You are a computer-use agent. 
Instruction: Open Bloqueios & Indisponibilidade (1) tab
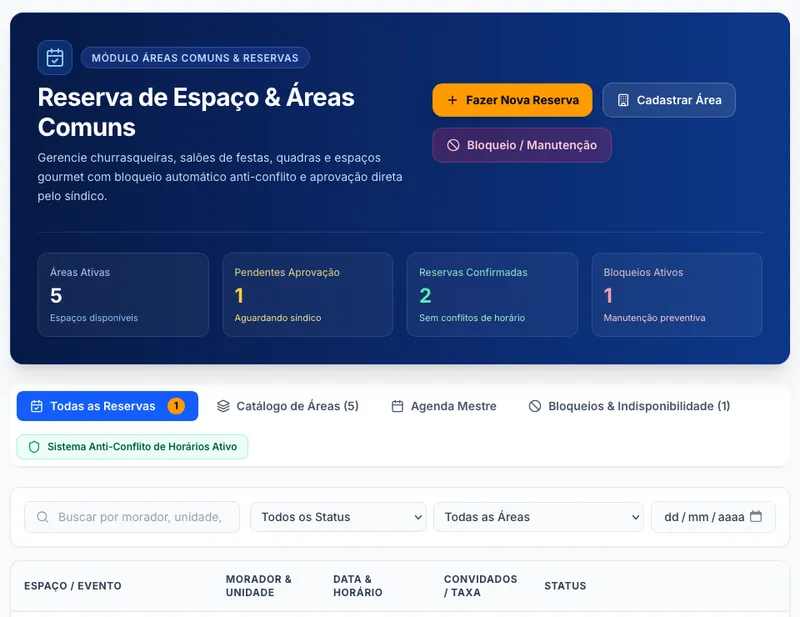click(630, 406)
